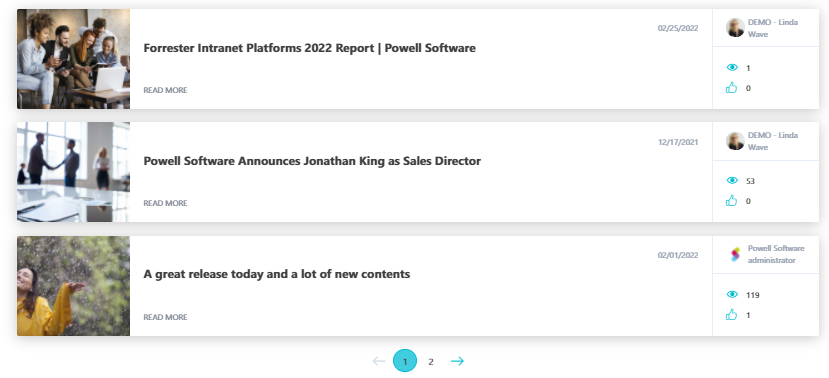Click the previous page left arrow
Viewport: 829px width, 378px height.
click(379, 361)
